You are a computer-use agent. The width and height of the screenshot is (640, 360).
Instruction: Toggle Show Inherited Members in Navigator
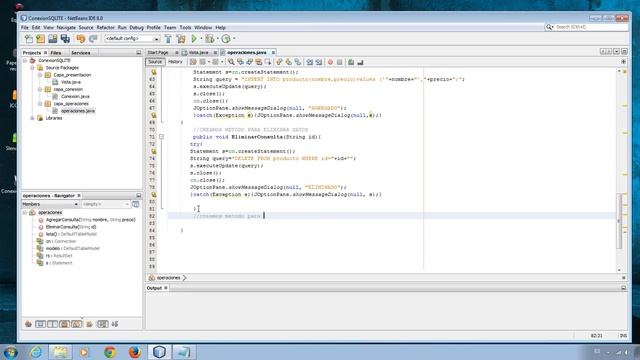click(x=28, y=324)
